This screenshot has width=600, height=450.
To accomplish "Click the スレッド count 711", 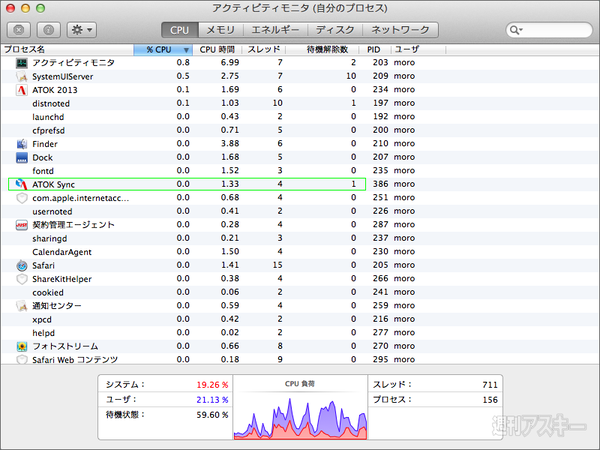I will pos(490,385).
